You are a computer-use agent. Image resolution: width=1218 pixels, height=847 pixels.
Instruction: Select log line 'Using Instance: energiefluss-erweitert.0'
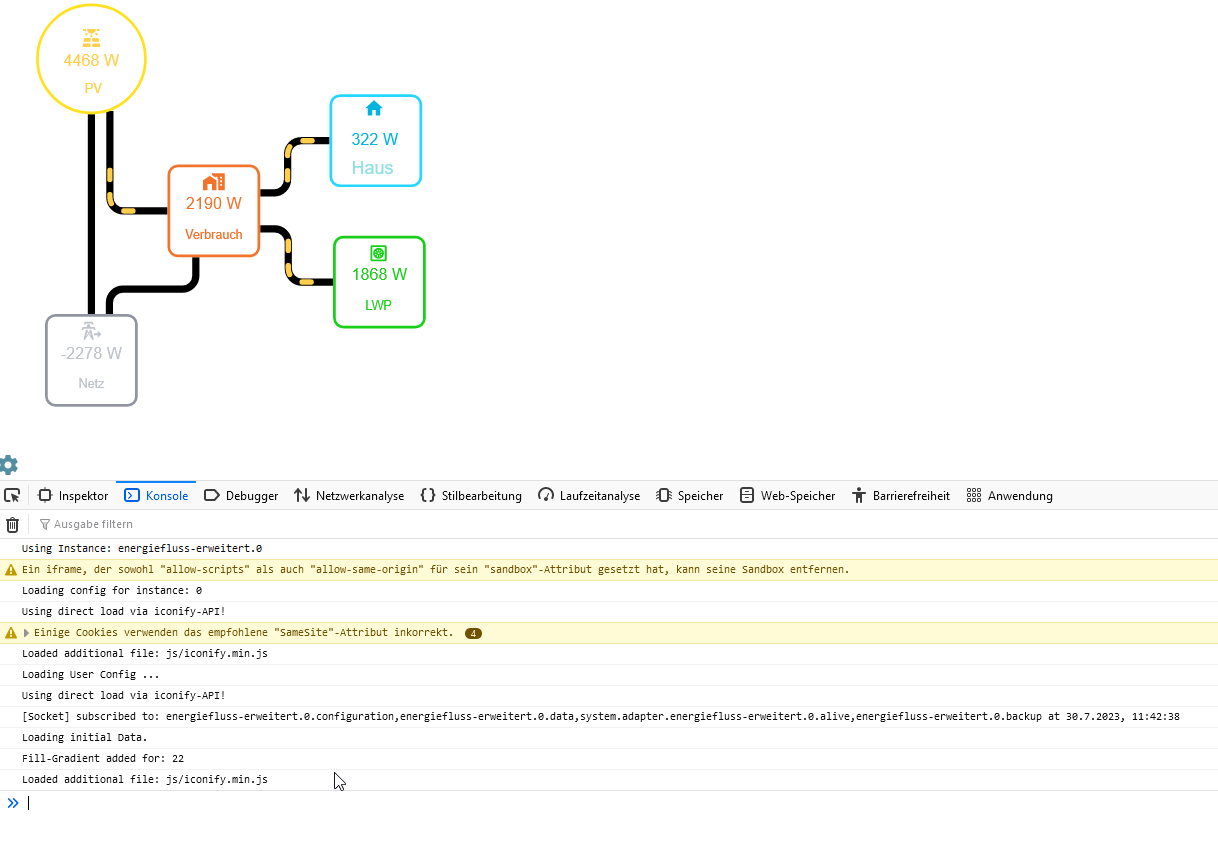[x=142, y=548]
